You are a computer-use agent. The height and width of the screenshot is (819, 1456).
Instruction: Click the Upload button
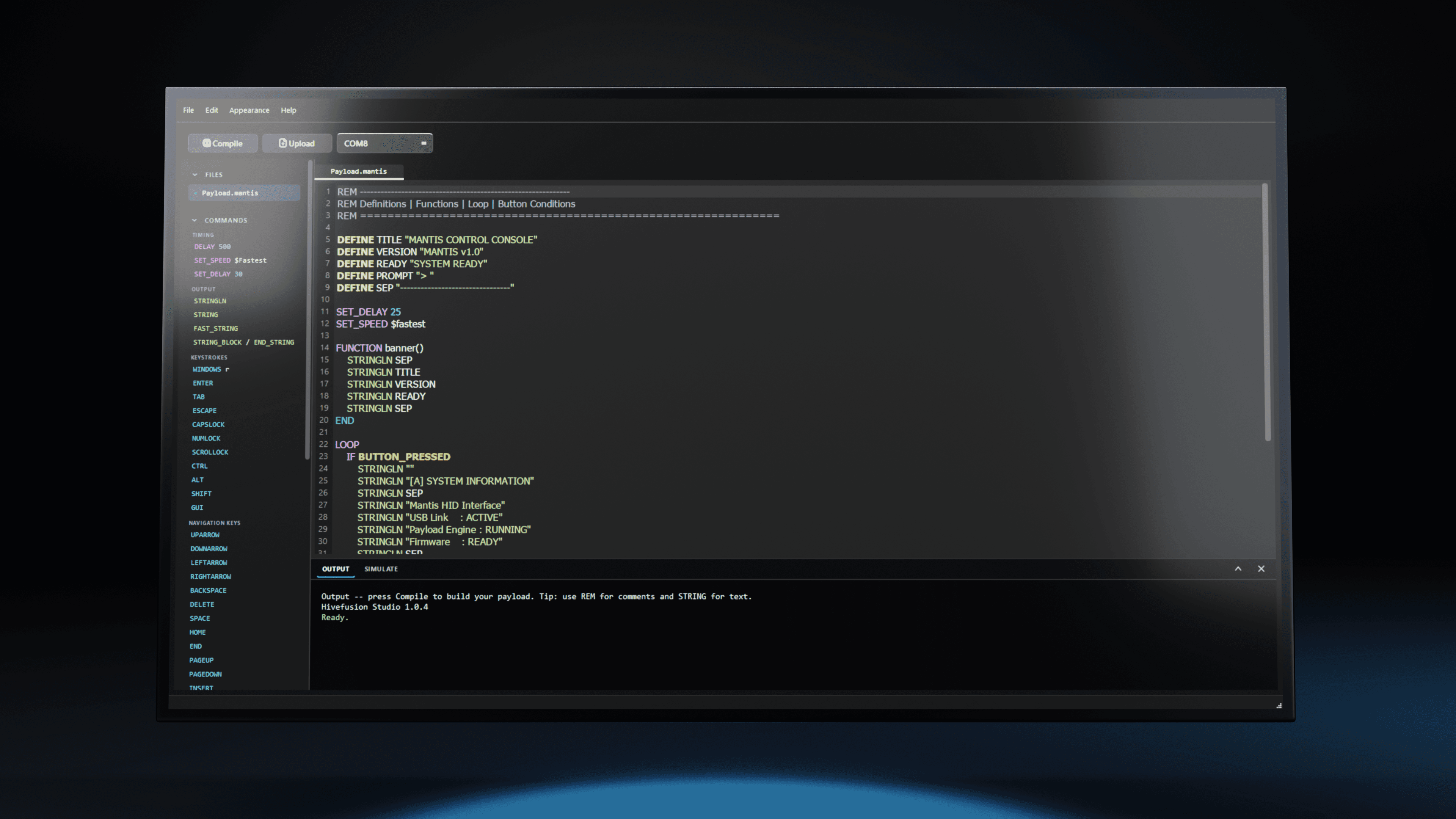(297, 144)
